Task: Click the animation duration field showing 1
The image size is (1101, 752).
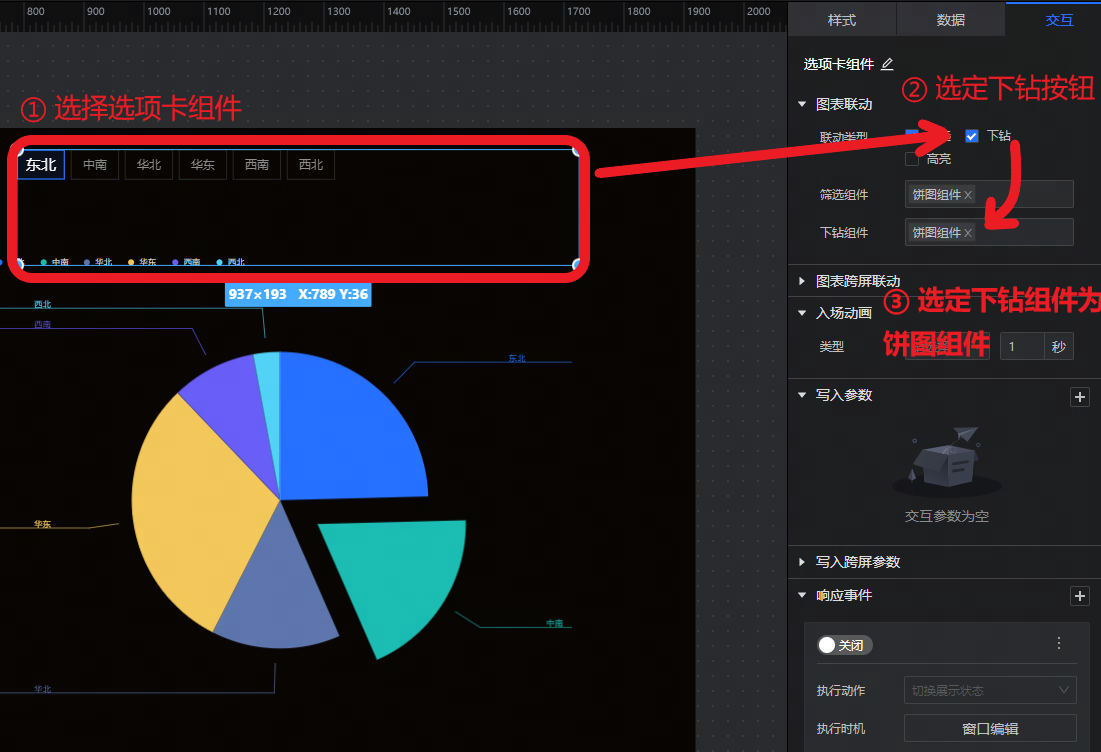Action: point(1022,347)
